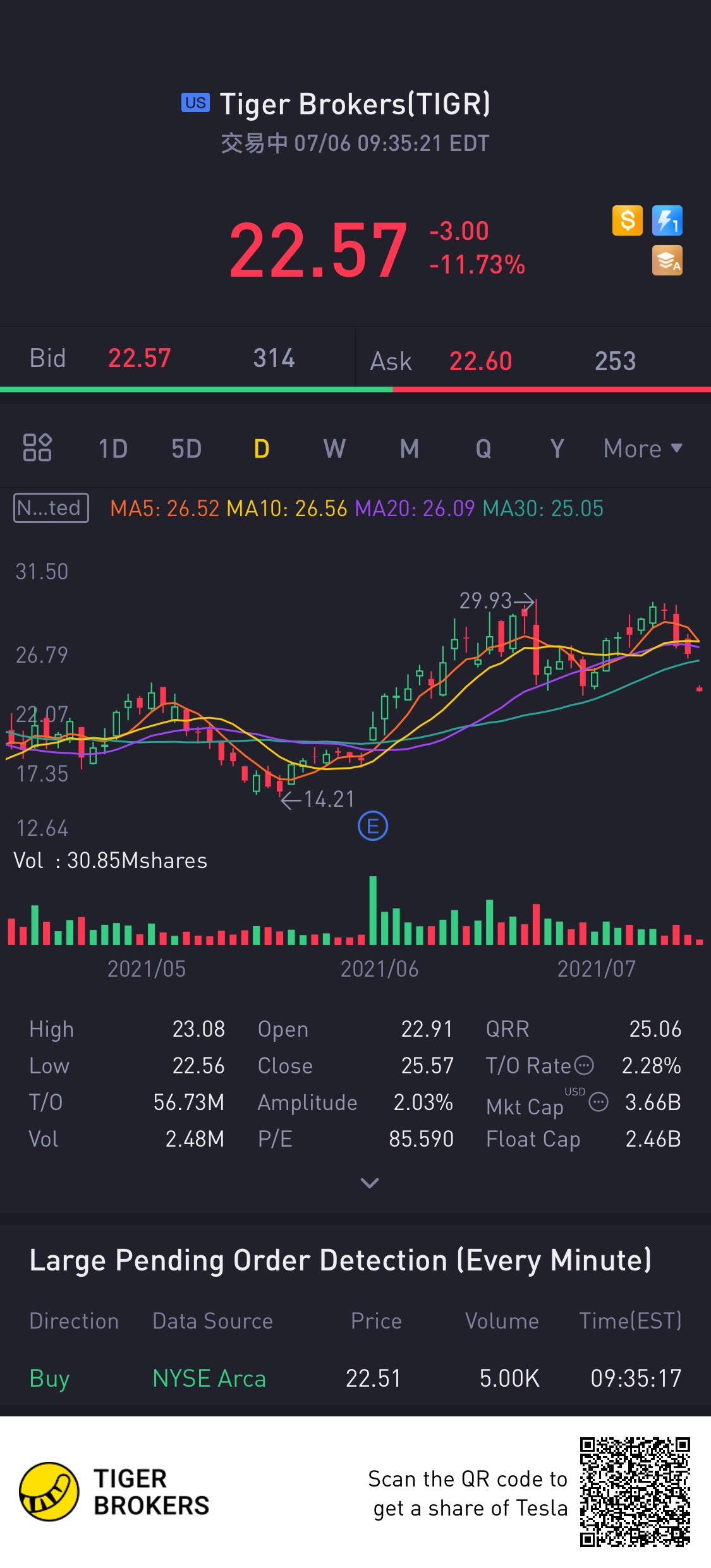711x1568 pixels.
Task: Open the More timeframe dropdown
Action: [643, 449]
